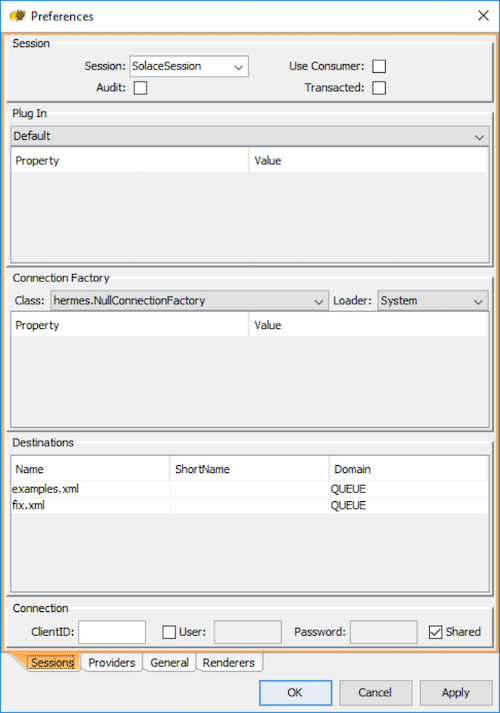Open the General tab
500x713 pixels.
[170, 663]
